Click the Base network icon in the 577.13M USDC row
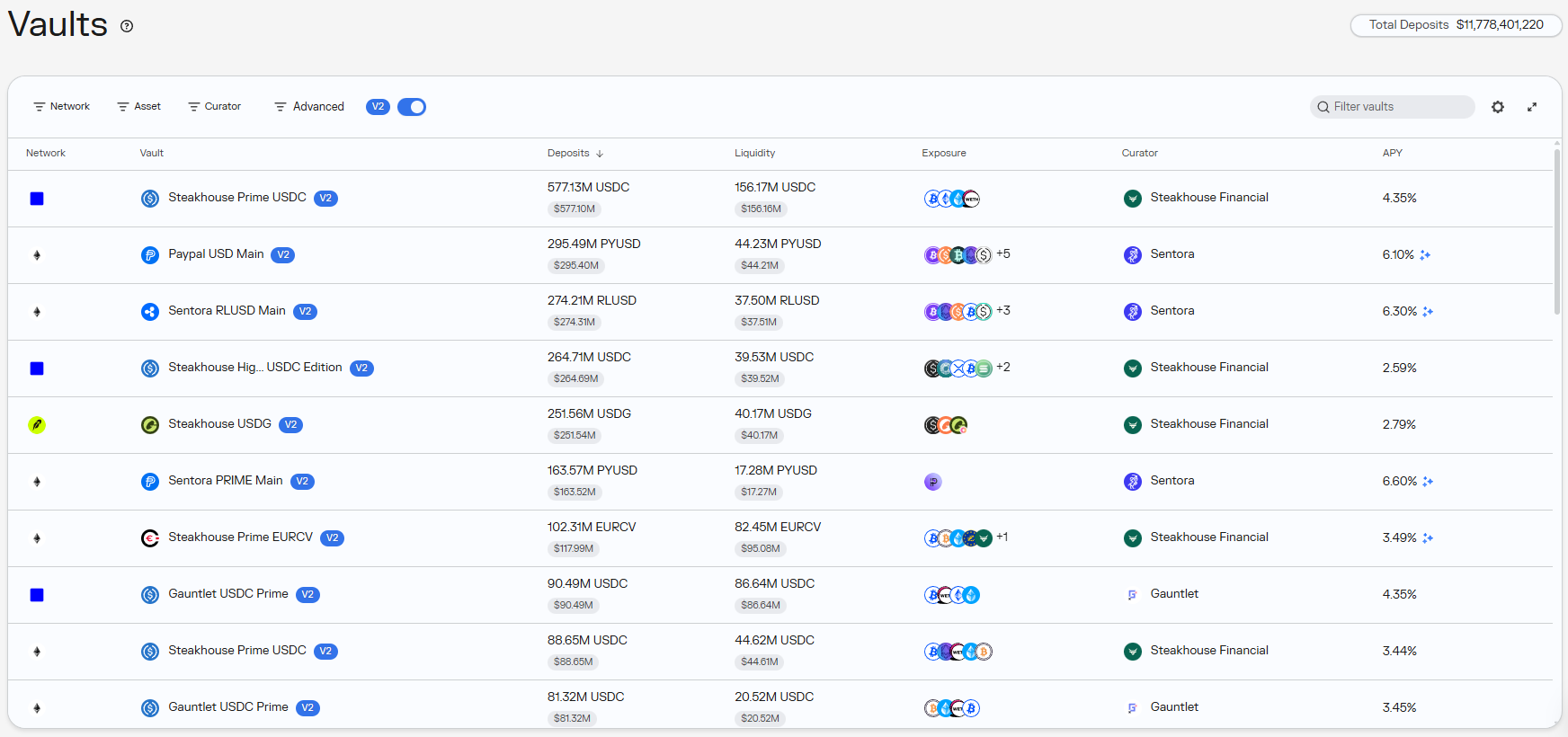 [37, 199]
